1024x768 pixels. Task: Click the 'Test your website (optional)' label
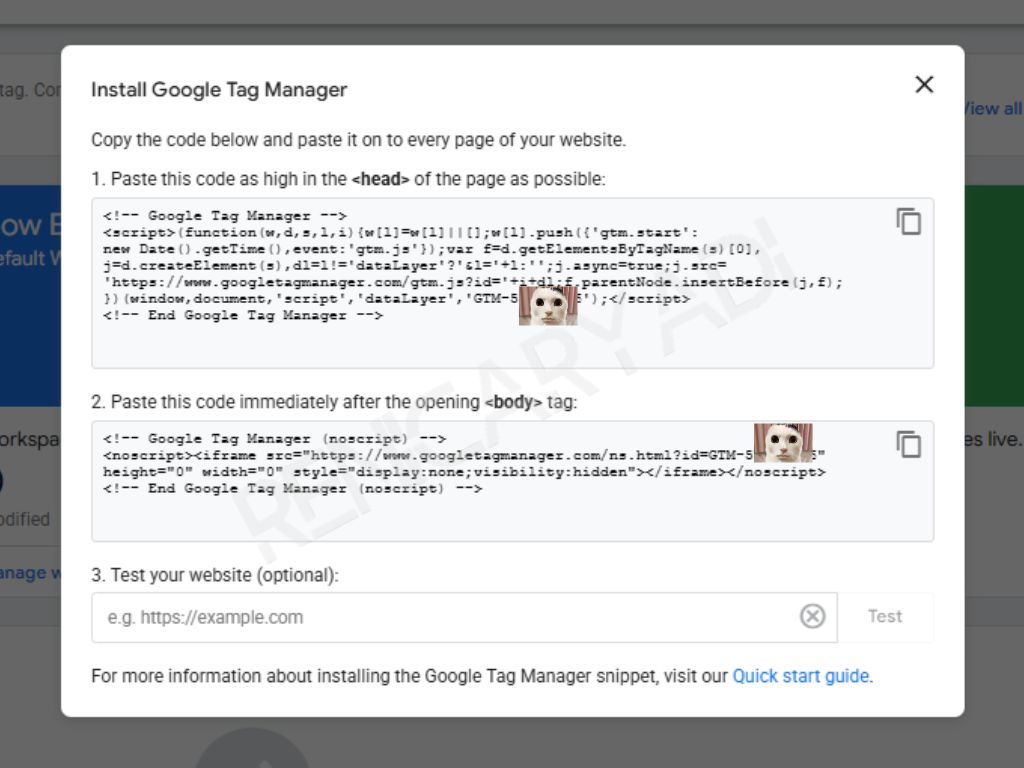click(215, 575)
